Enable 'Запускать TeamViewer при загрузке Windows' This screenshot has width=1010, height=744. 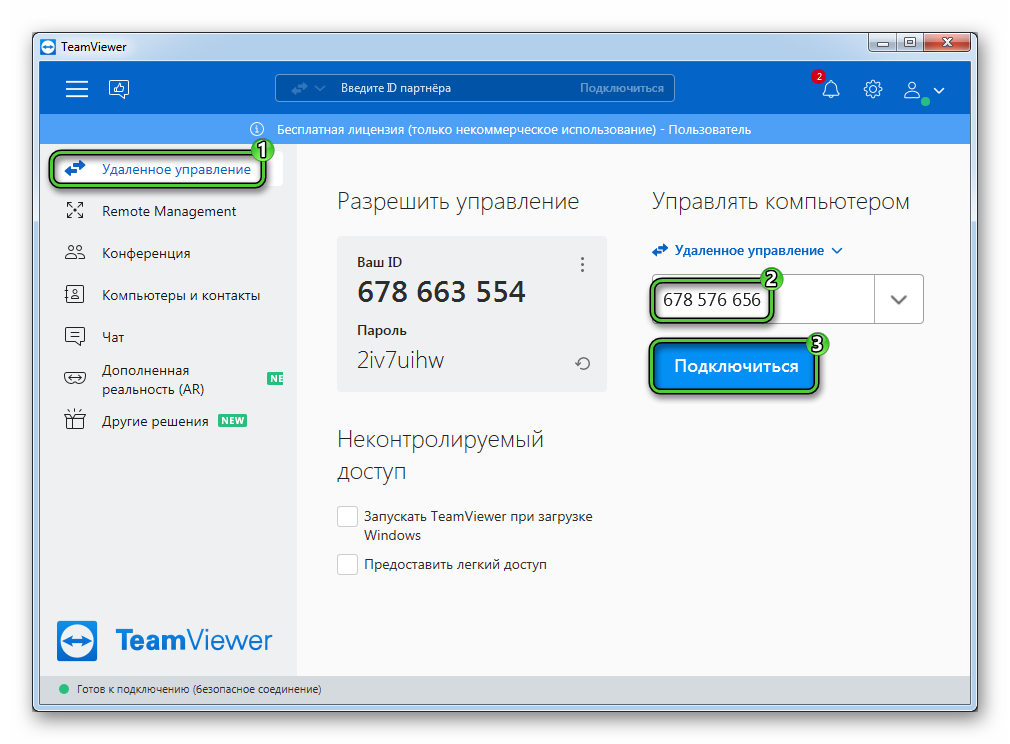(x=347, y=517)
